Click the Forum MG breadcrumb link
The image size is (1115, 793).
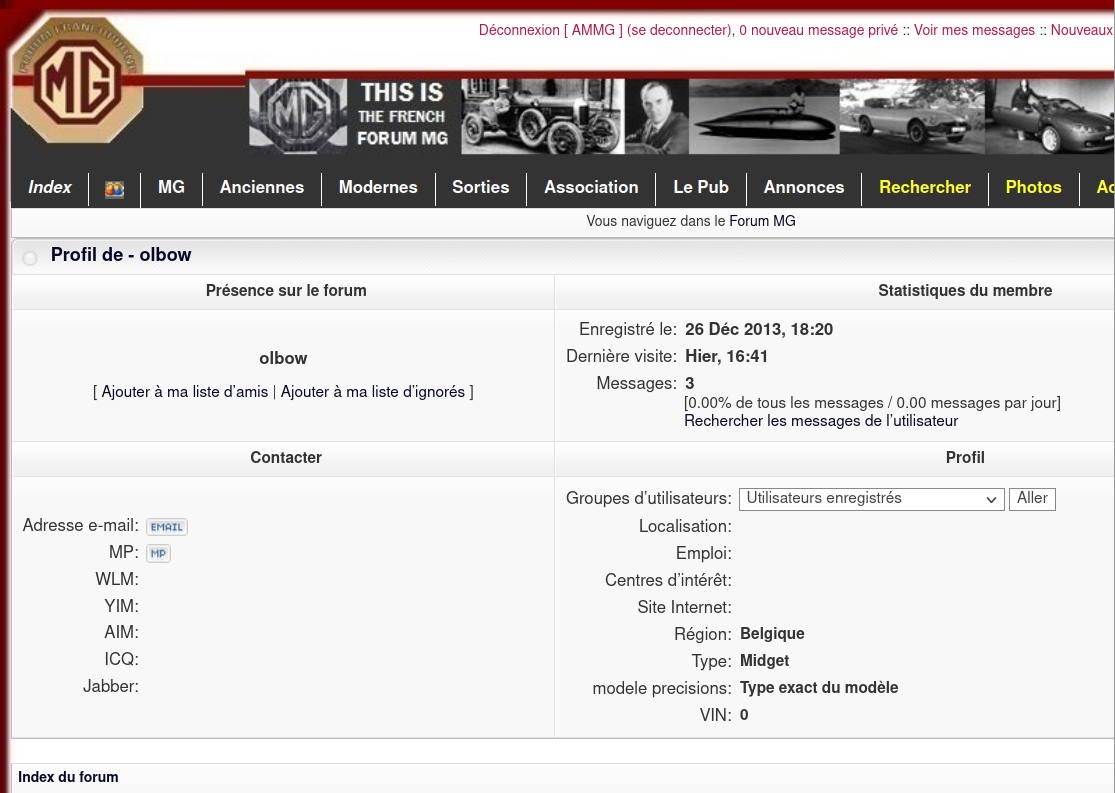click(762, 221)
